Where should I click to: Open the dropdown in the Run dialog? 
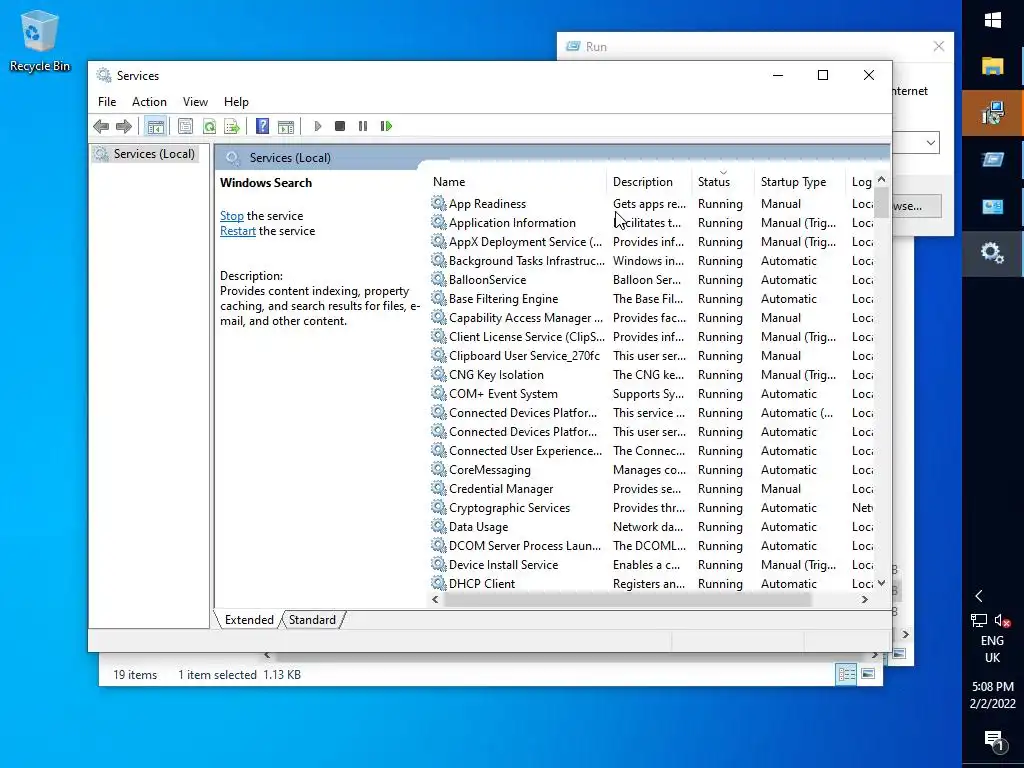tap(931, 142)
